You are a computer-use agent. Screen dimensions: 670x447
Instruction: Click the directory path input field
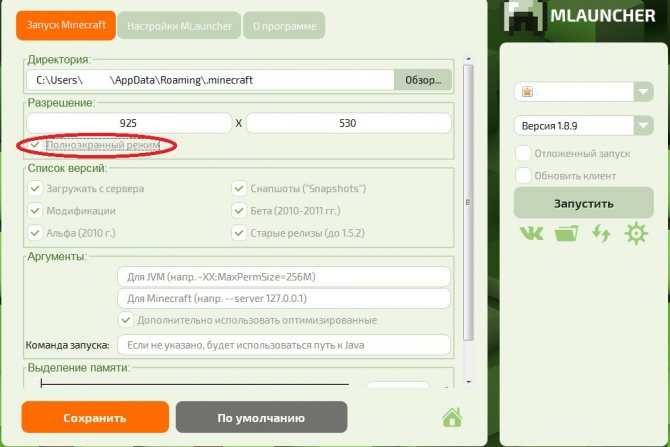point(210,80)
